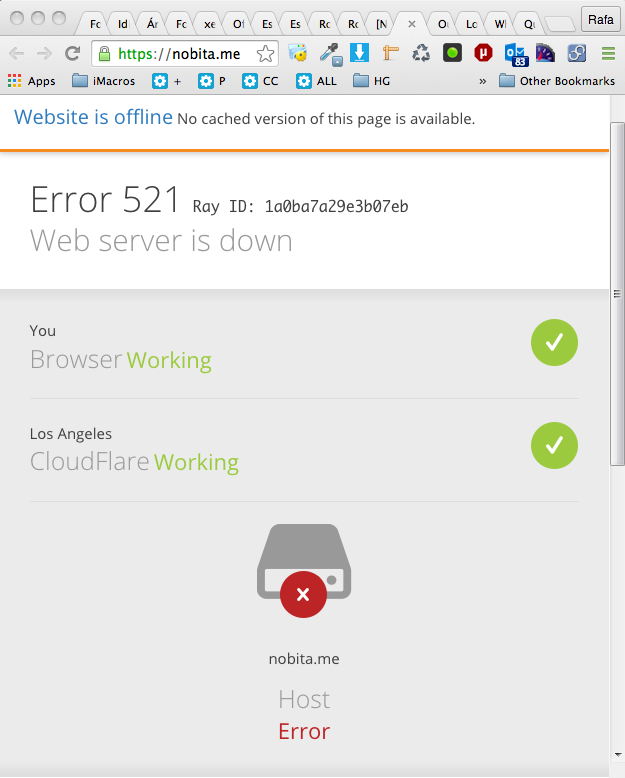Click the vertical page scrollbar
The height and width of the screenshot is (778, 625).
(x=616, y=294)
